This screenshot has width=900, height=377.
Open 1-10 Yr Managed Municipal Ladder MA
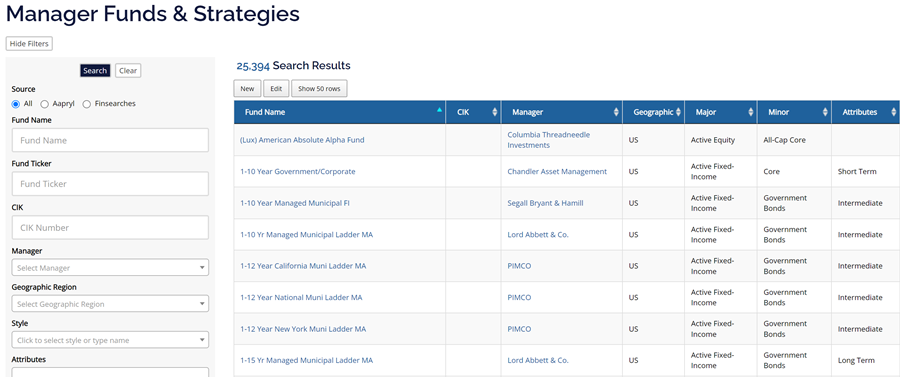307,235
